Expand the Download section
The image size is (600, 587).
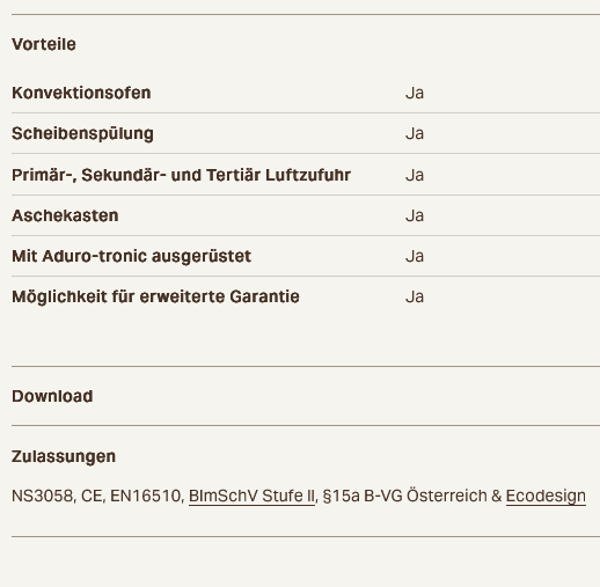click(52, 396)
